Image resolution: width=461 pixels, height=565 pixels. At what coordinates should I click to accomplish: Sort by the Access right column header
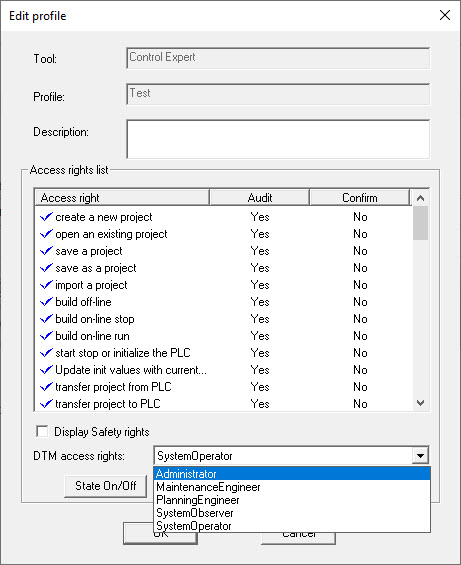(122, 197)
